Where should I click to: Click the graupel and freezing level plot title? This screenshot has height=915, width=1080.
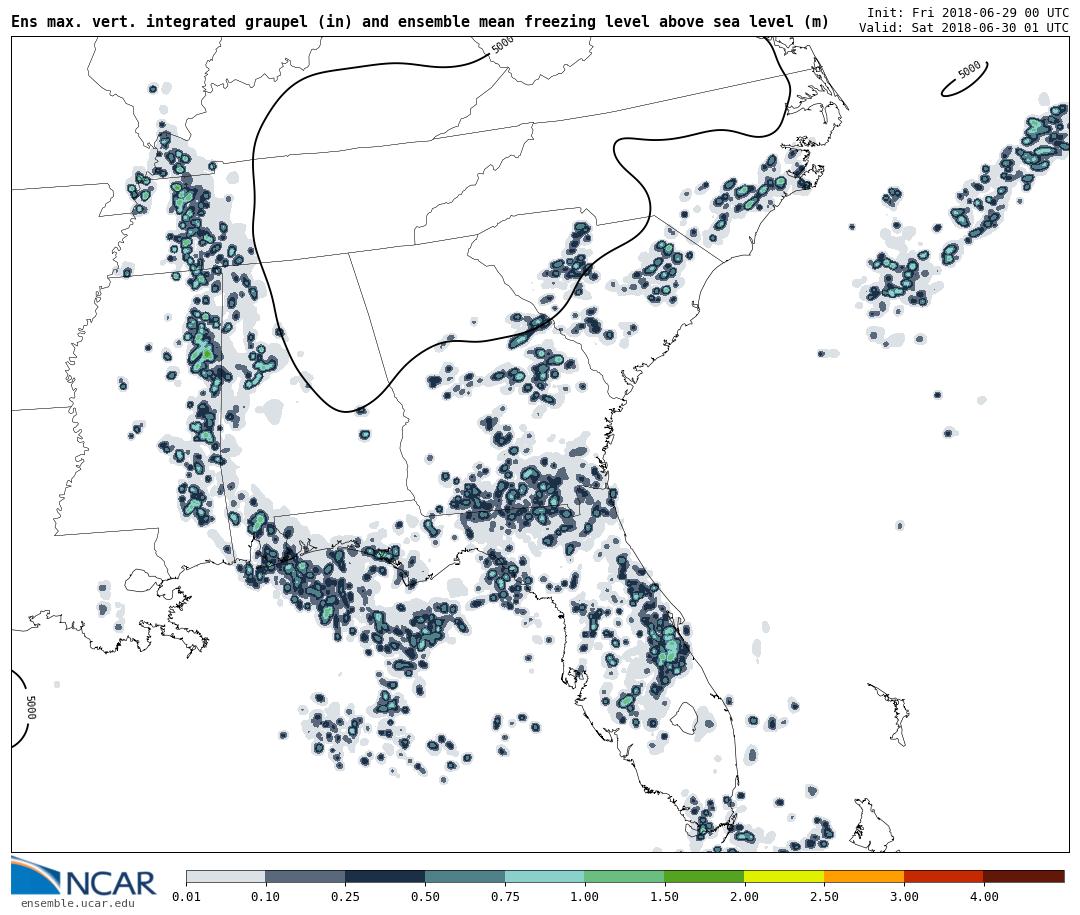420,22
